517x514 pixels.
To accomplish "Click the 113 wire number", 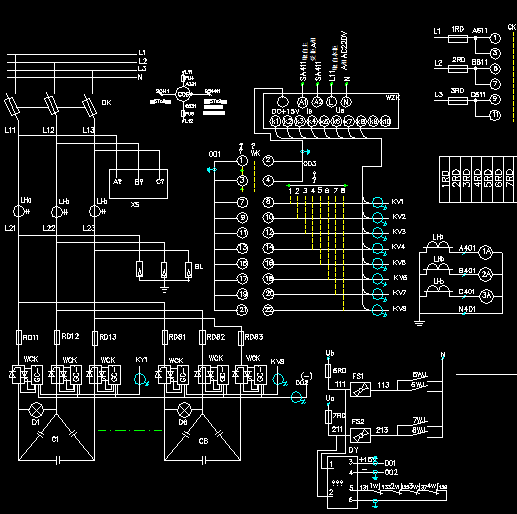I will [x=383, y=385].
